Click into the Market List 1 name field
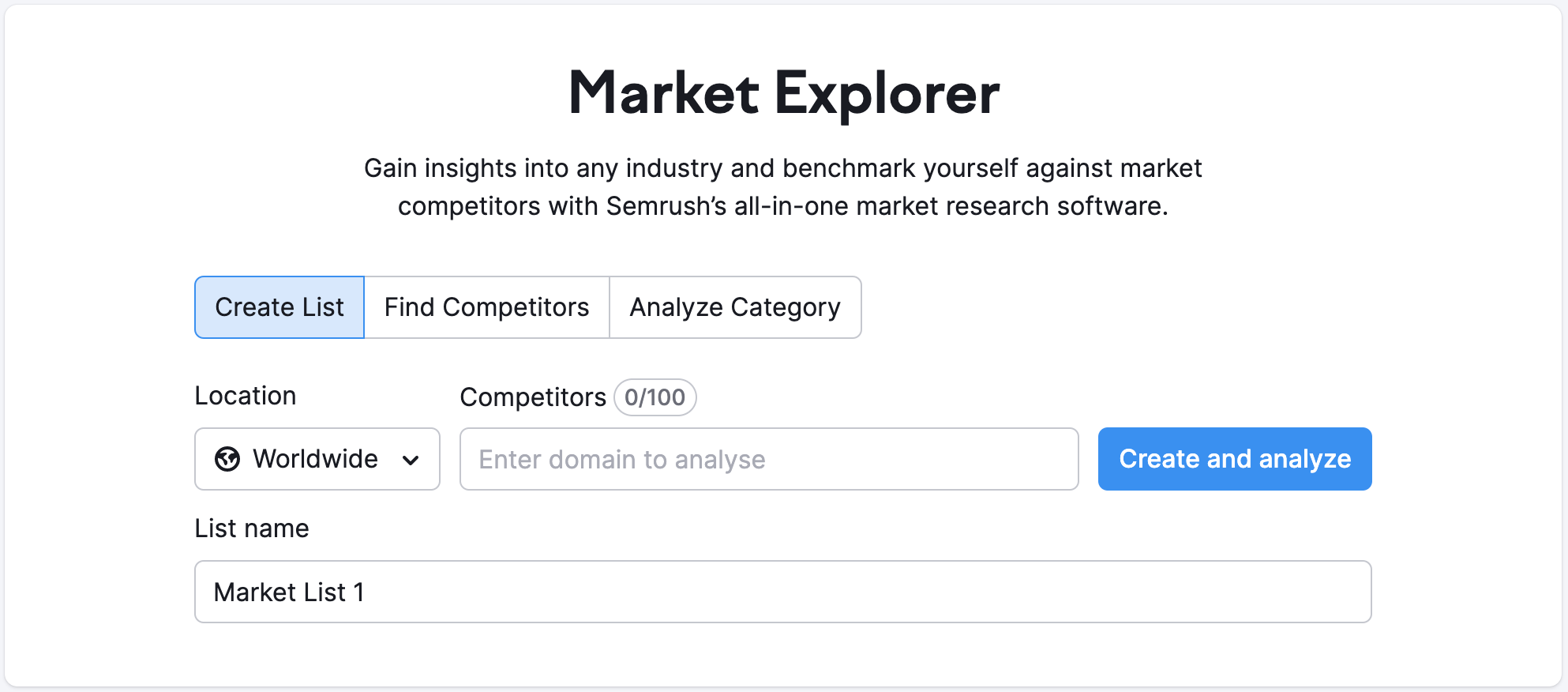 click(x=783, y=592)
